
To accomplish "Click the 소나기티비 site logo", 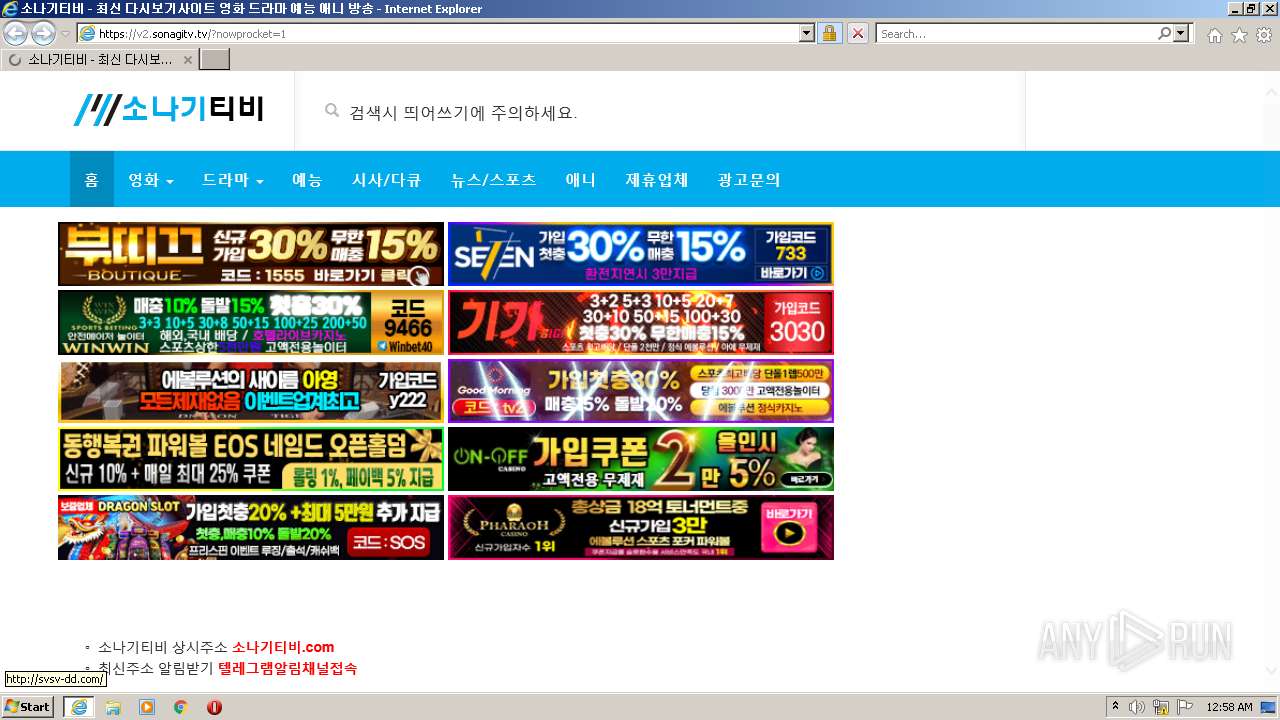I will point(168,109).
